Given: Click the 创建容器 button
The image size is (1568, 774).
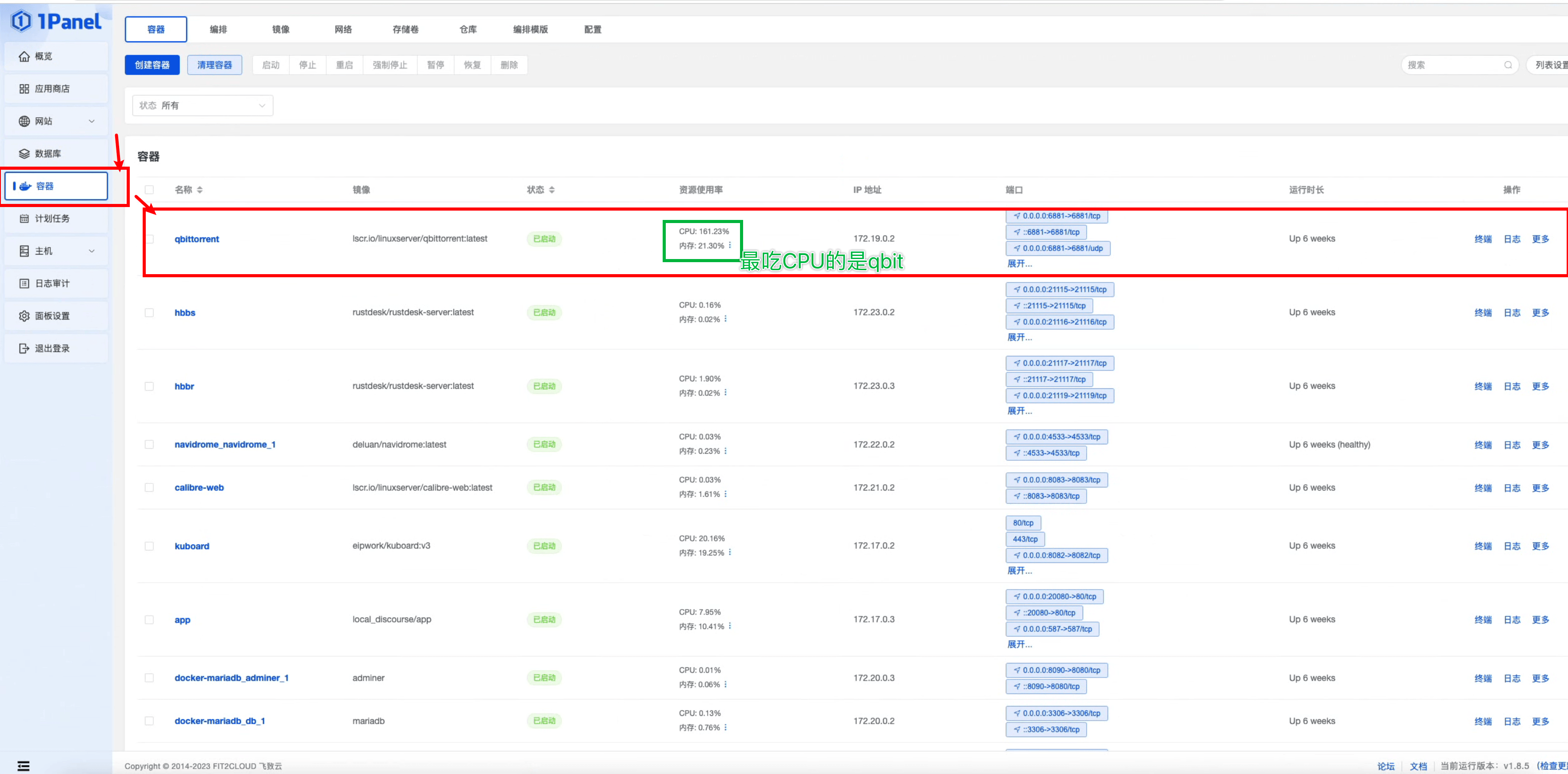Looking at the screenshot, I should [x=152, y=65].
